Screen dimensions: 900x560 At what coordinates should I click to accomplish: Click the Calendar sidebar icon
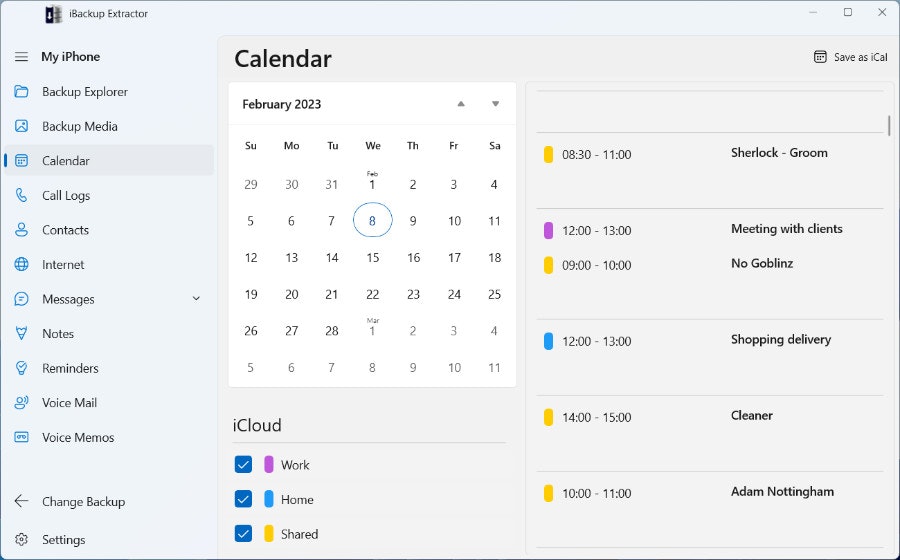coord(21,161)
